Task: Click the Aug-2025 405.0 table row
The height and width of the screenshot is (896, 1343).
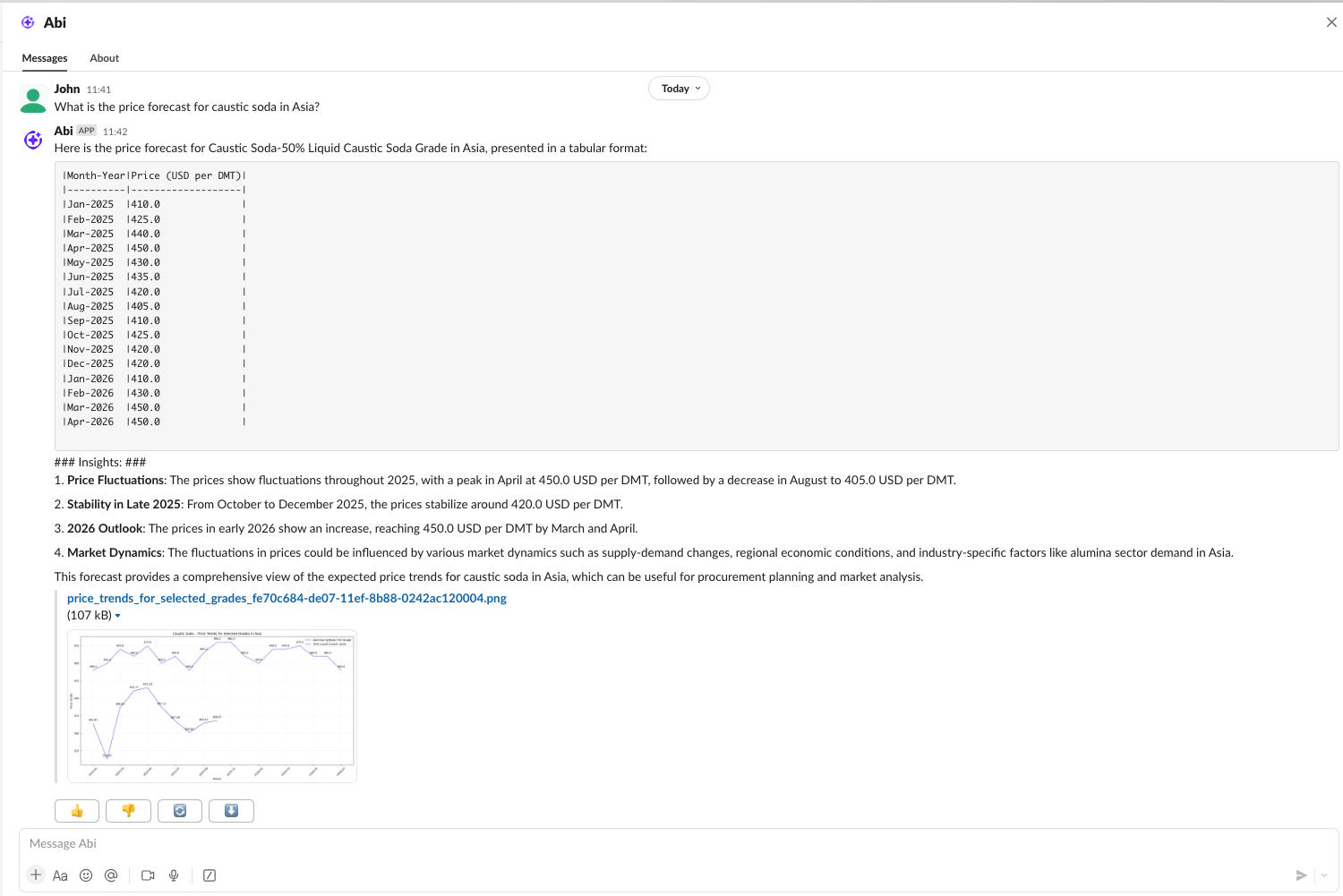Action: [x=154, y=306]
